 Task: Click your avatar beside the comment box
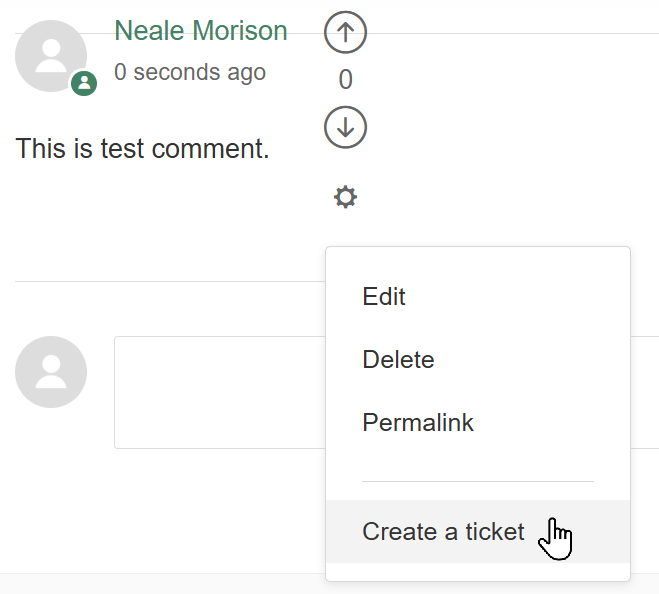(51, 372)
